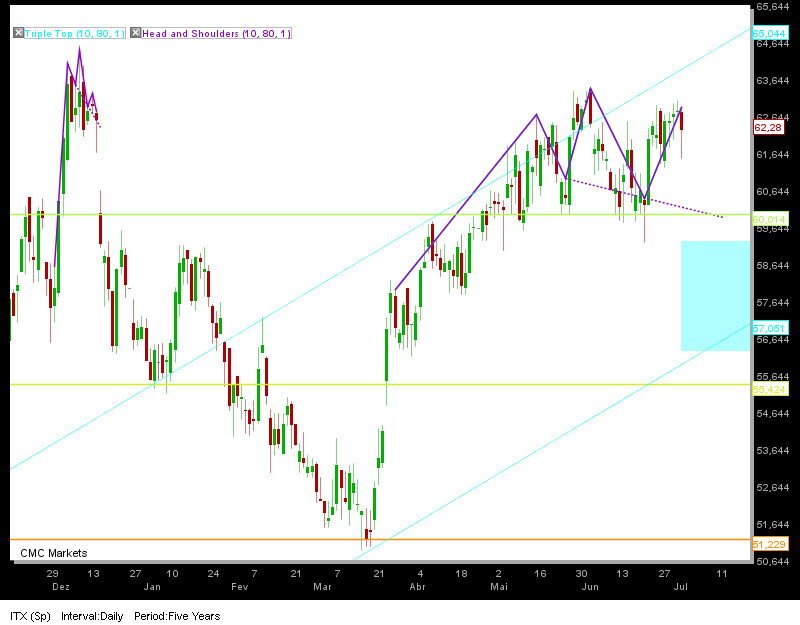Click the 58,644 price axis value
This screenshot has width=800, height=625.
[772, 265]
